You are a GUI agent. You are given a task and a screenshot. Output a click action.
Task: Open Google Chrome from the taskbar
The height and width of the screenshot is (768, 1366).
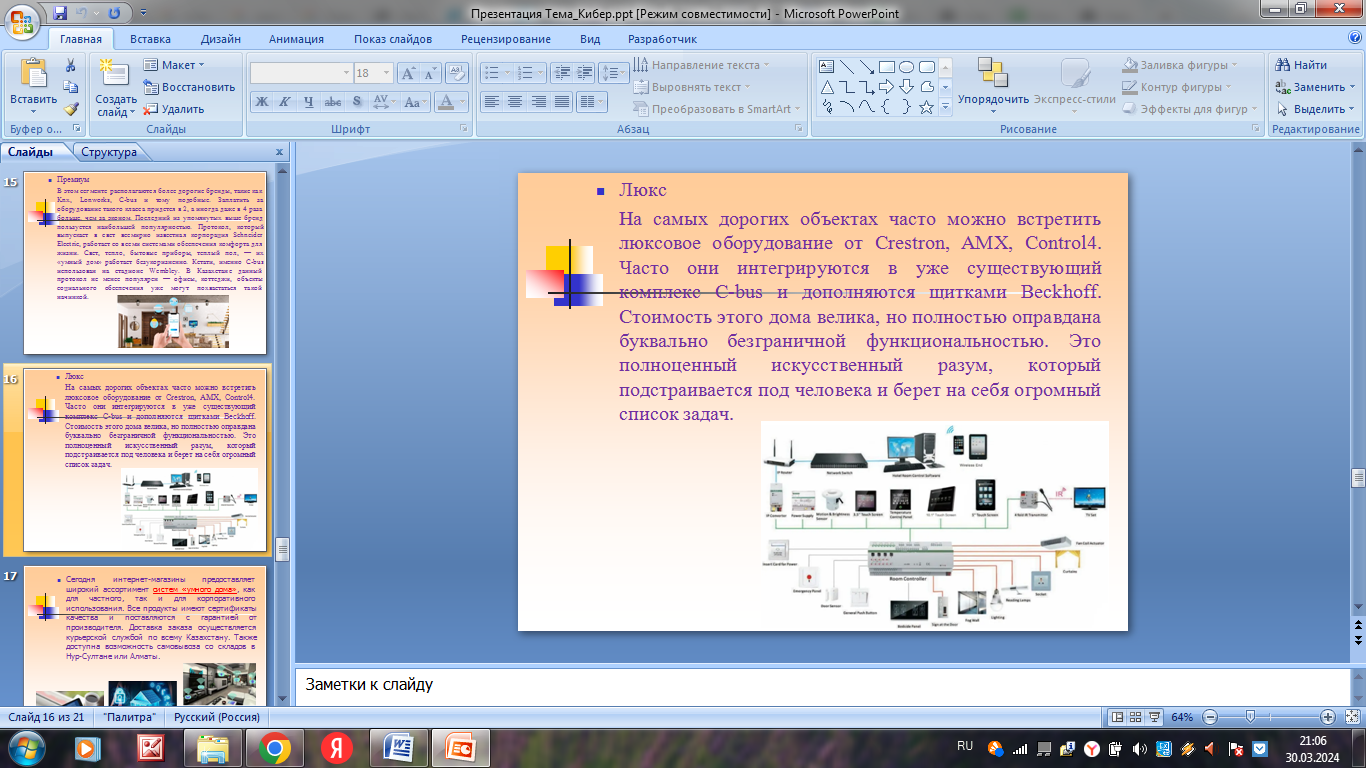tap(275, 747)
